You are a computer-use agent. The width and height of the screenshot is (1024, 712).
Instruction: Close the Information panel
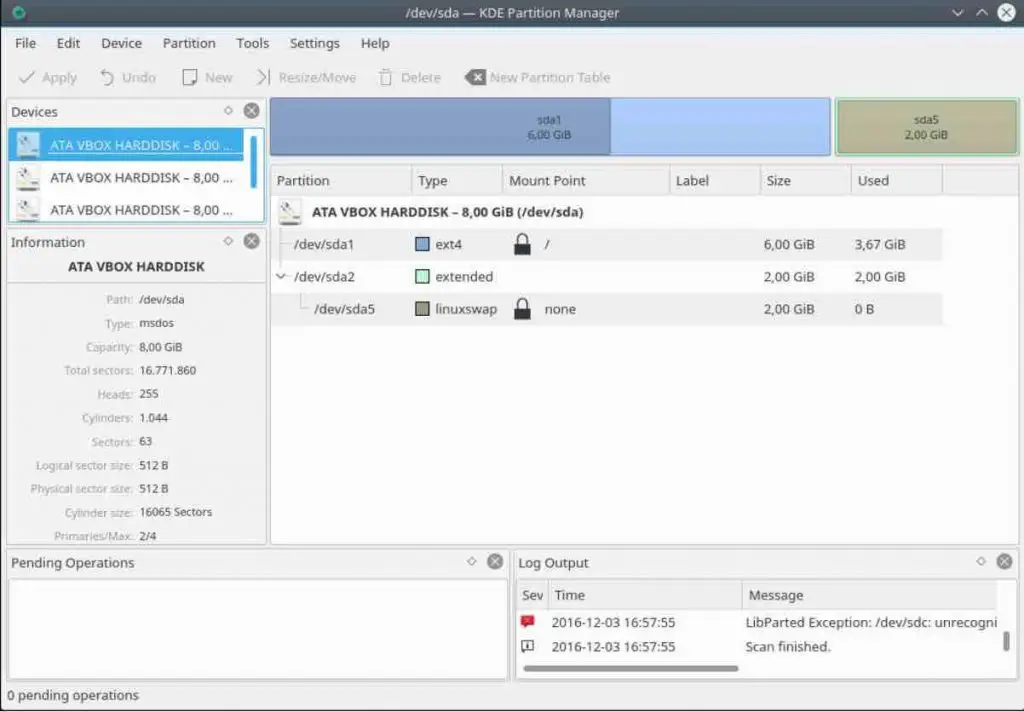click(x=251, y=241)
